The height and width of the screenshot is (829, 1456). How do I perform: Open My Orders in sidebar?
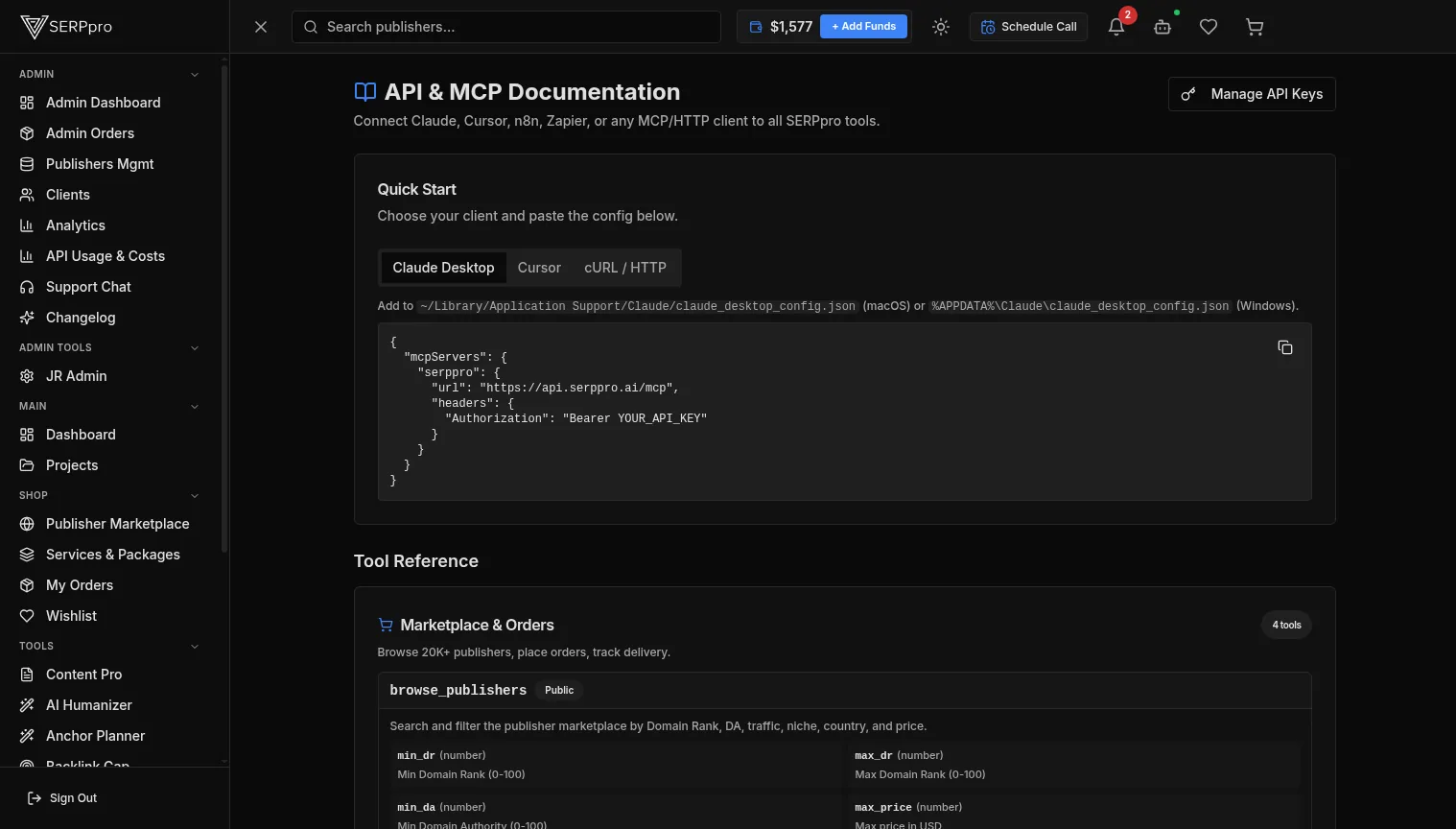110,585
